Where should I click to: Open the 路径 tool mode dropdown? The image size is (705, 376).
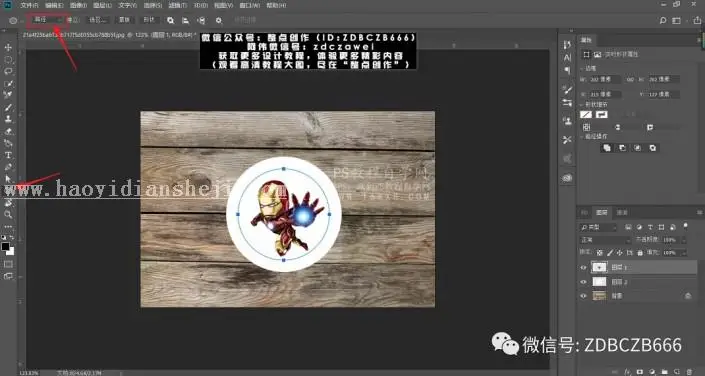click(47, 20)
